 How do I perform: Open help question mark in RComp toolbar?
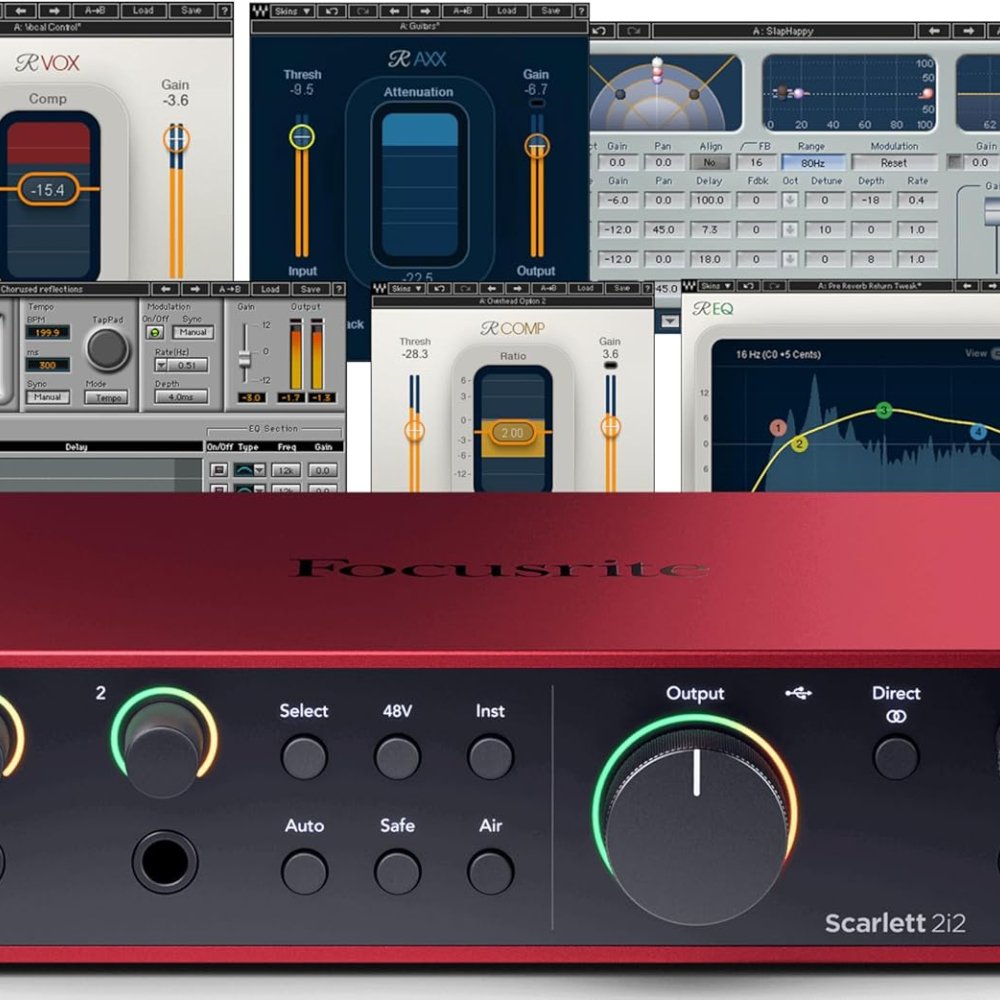coord(647,288)
